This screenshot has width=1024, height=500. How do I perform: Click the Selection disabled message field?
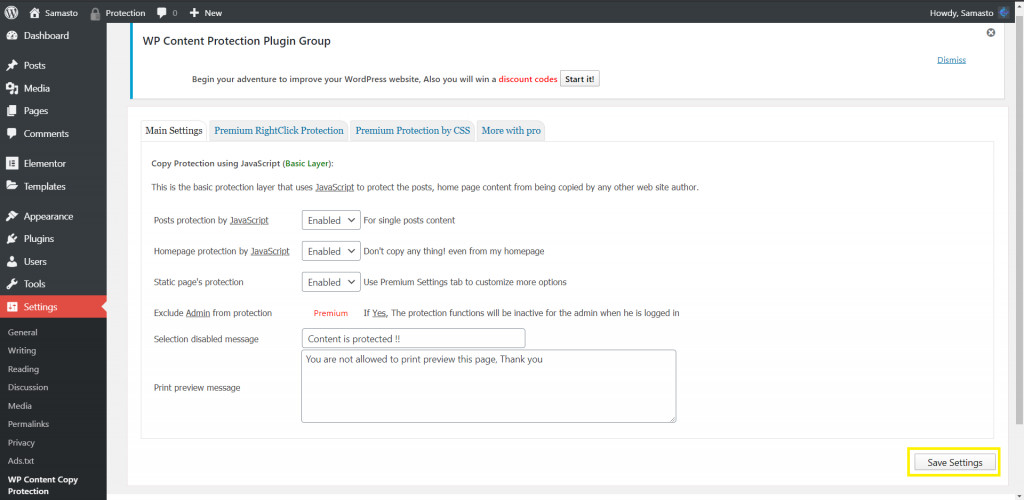pos(412,339)
